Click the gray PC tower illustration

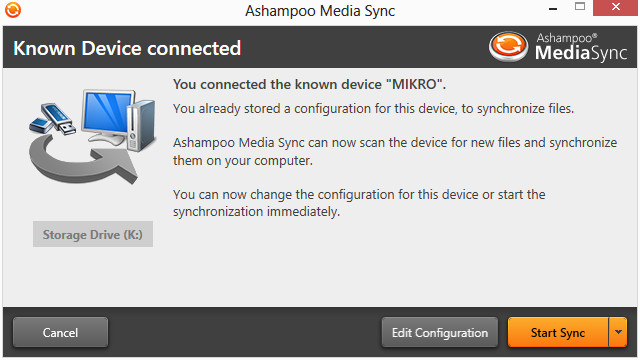tap(141, 125)
